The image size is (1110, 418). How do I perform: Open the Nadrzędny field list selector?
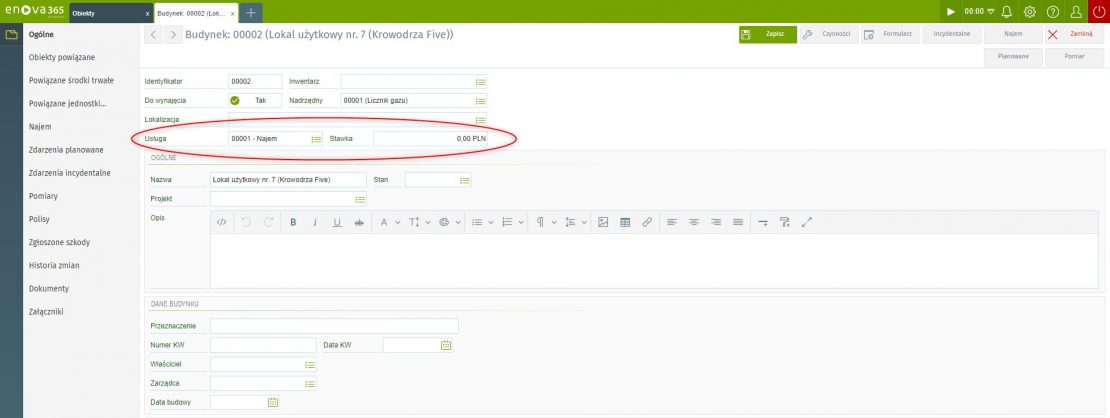point(480,101)
